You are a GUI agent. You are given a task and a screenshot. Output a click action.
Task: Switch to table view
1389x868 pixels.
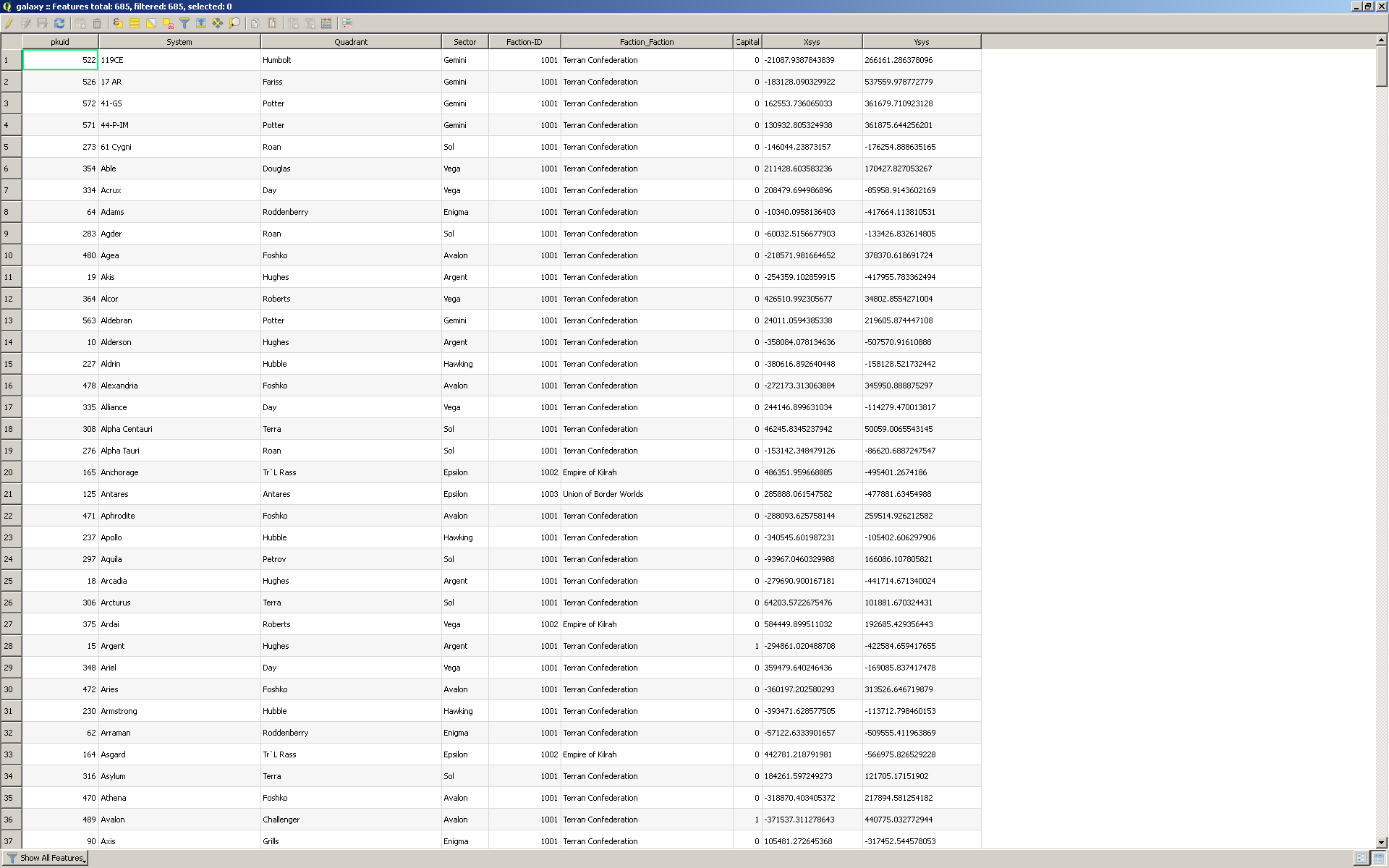click(1379, 858)
